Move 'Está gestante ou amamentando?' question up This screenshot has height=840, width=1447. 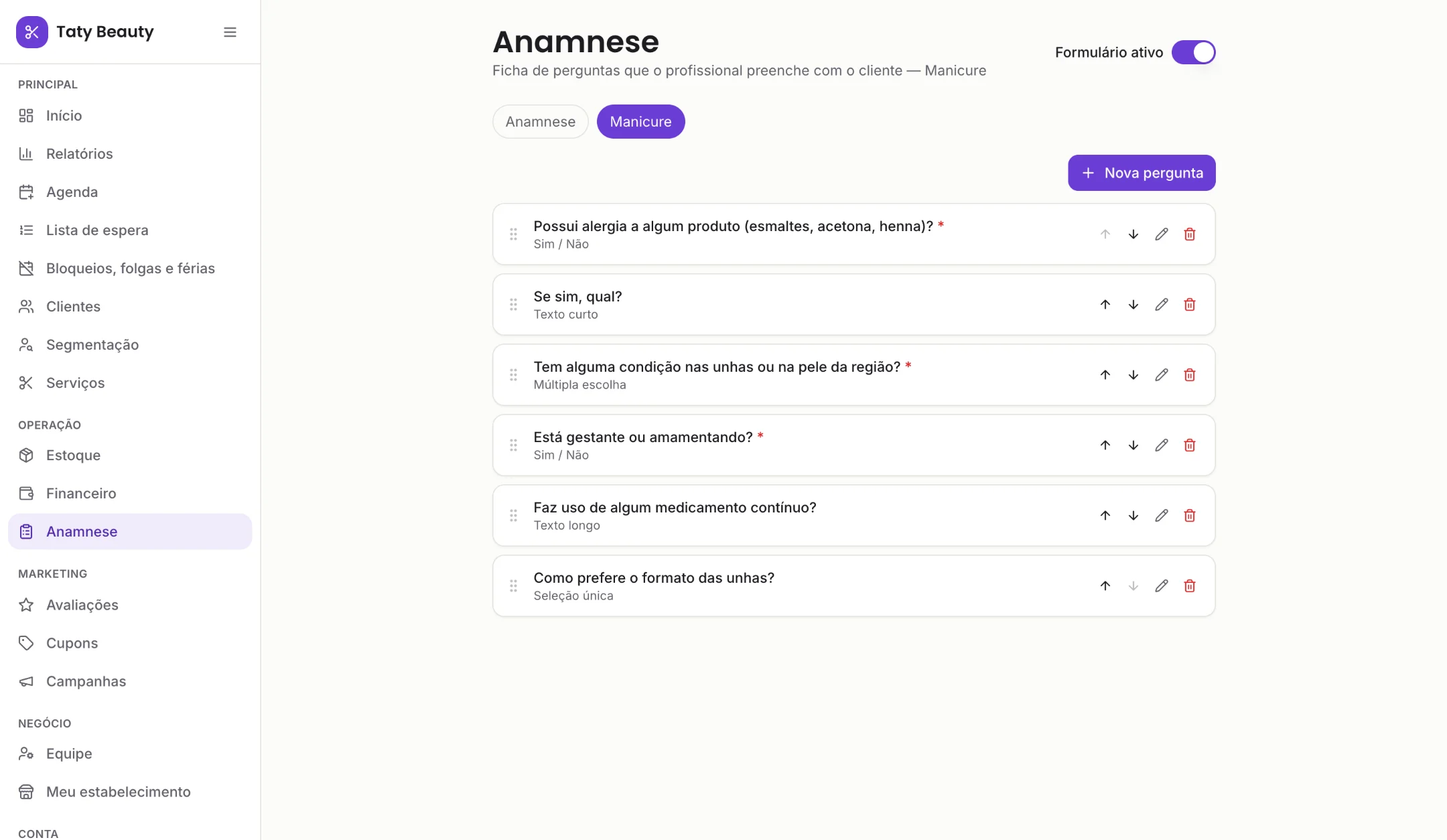point(1105,445)
